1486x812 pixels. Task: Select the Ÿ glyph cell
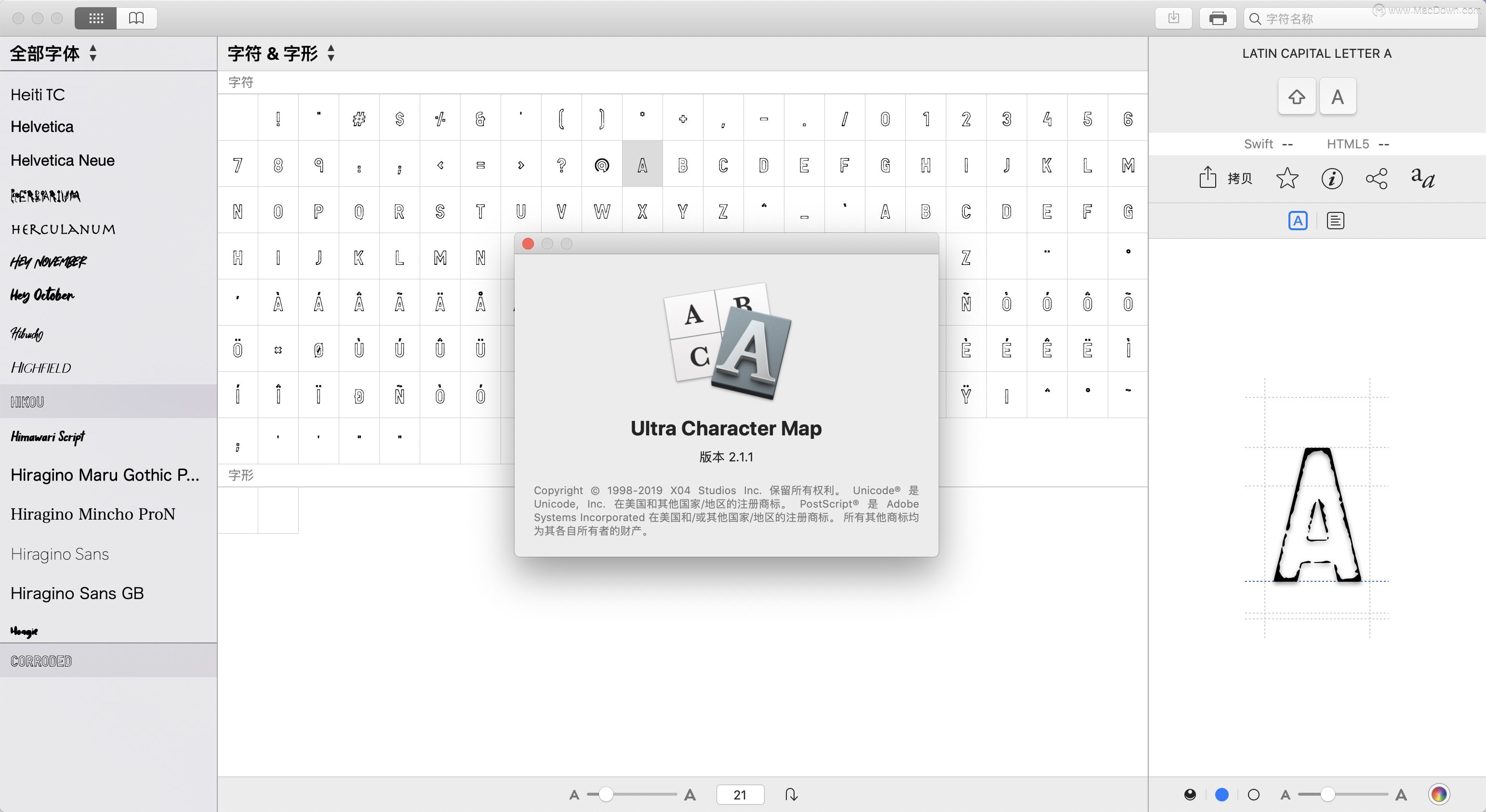click(966, 395)
